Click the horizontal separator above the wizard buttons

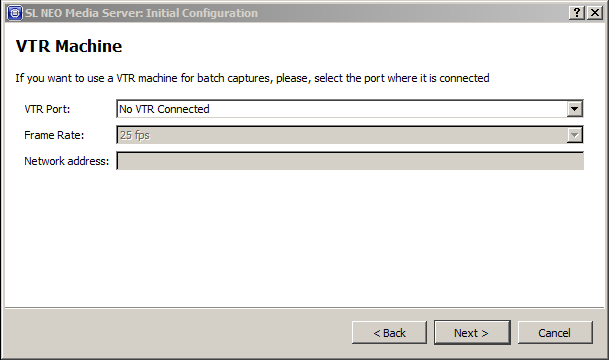(x=304, y=308)
